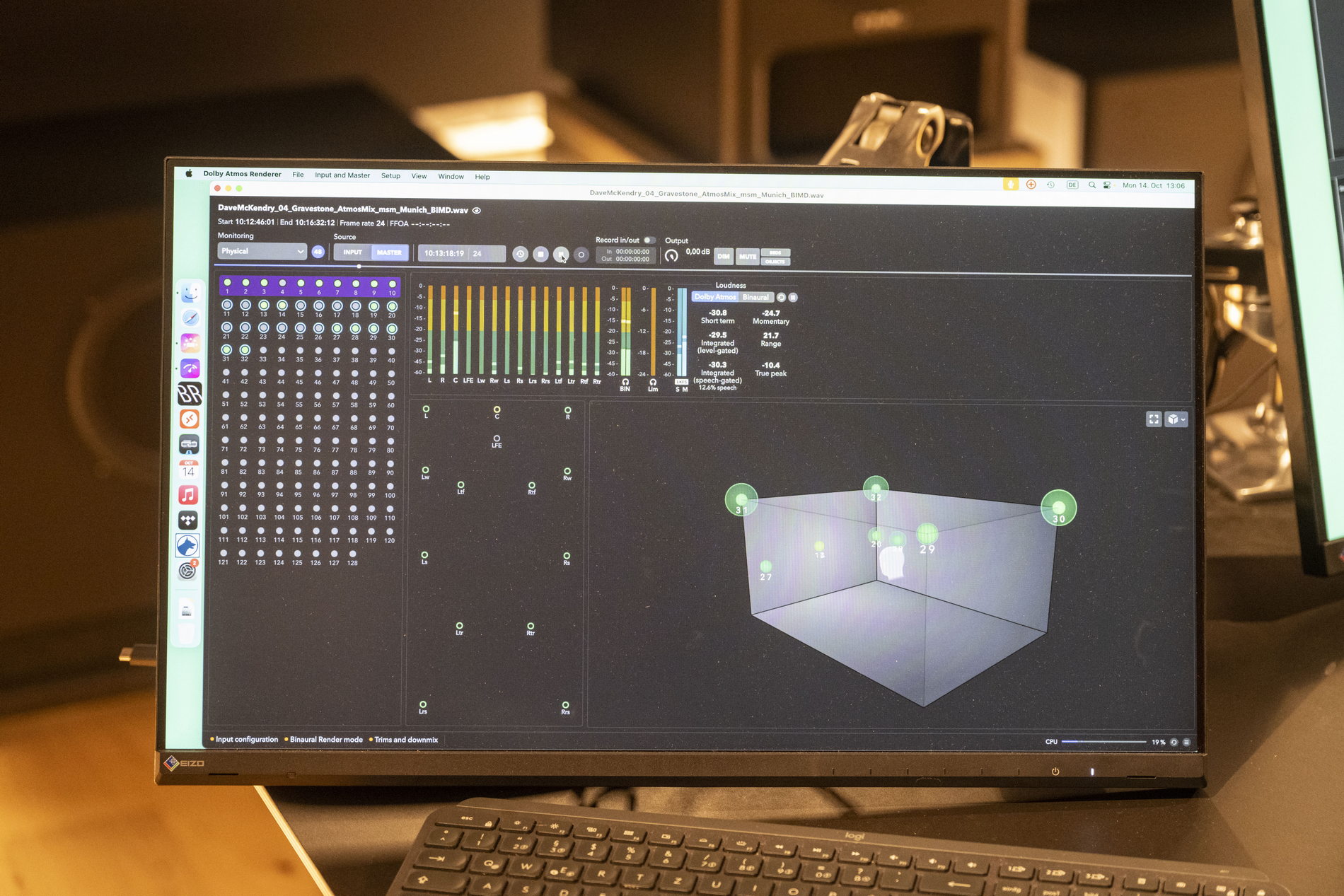Click the playback position slider handle
This screenshot has width=1344, height=896.
coord(359,267)
